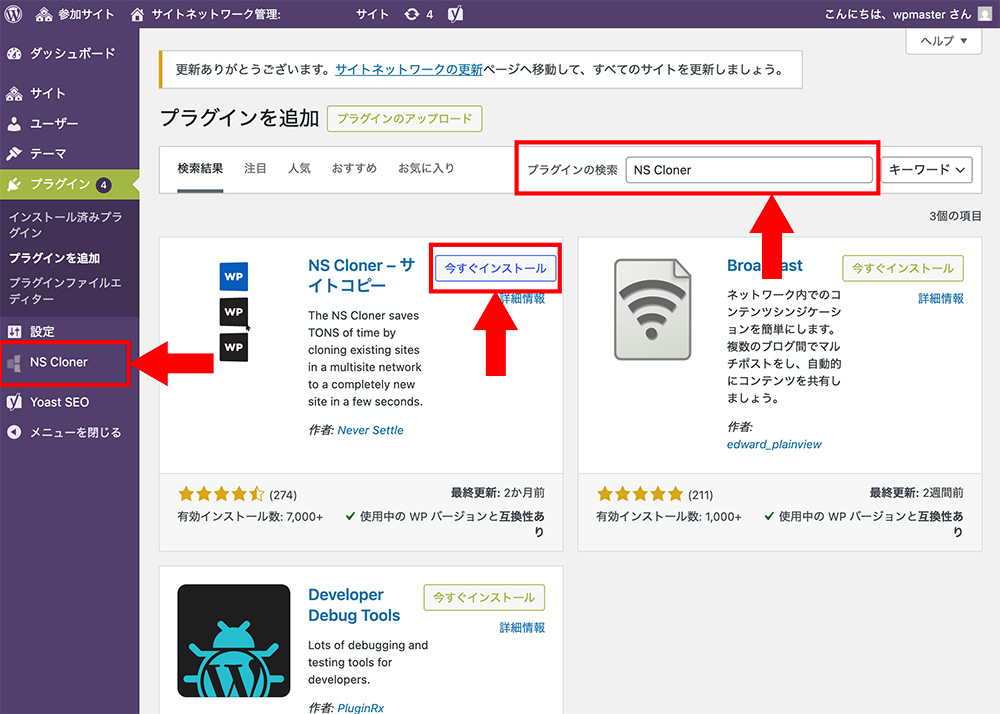The height and width of the screenshot is (714, 1000).
Task: Switch to the おすすめ tab
Action: [354, 168]
